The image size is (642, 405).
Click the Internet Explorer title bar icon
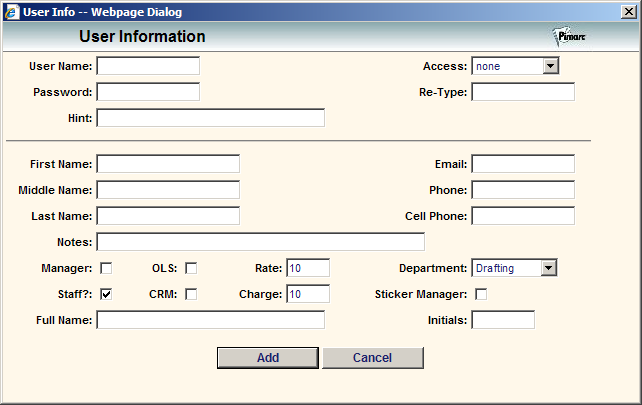[12, 12]
